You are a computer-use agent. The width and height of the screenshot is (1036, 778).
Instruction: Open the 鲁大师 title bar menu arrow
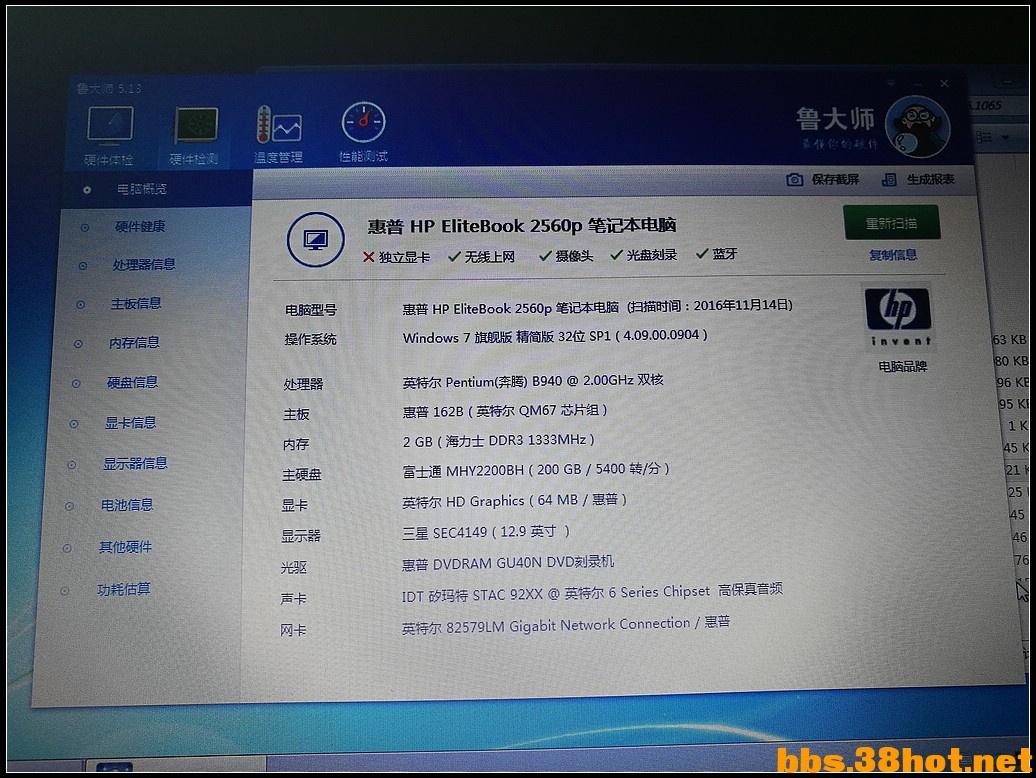[891, 83]
